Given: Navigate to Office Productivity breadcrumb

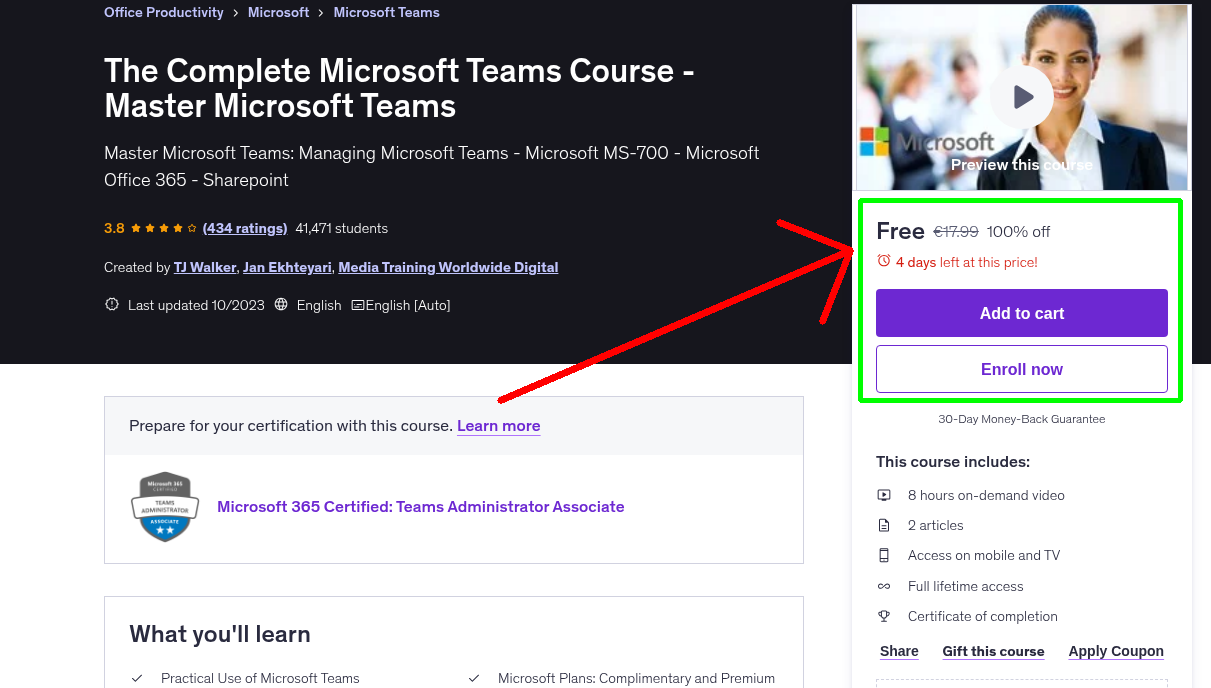Looking at the screenshot, I should 163,12.
